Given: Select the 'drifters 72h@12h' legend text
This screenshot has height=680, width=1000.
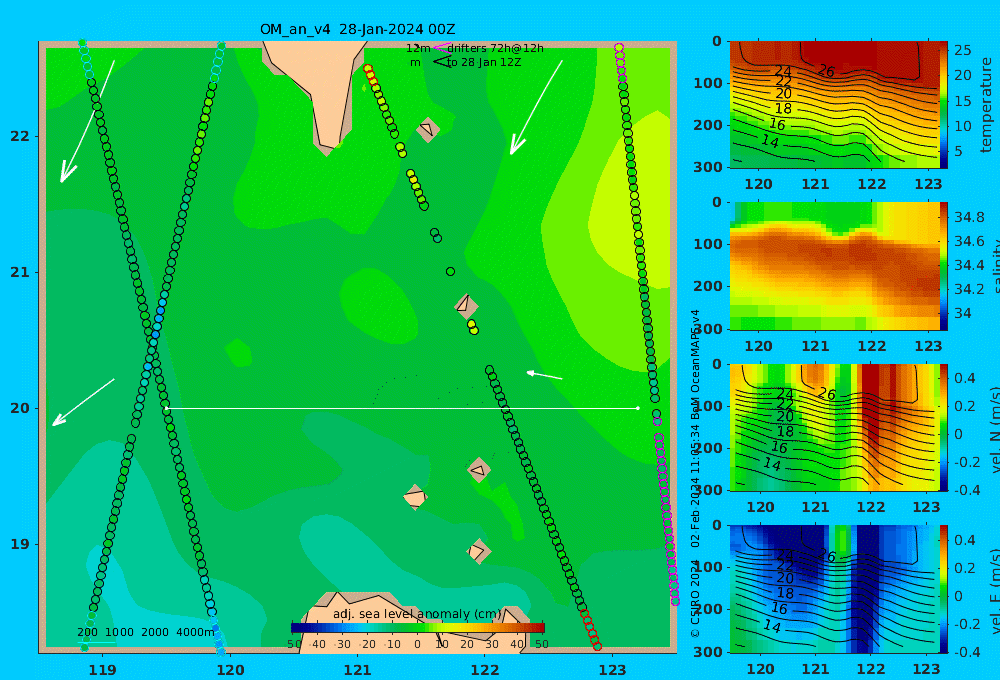Looking at the screenshot, I should pyautogui.click(x=496, y=48).
